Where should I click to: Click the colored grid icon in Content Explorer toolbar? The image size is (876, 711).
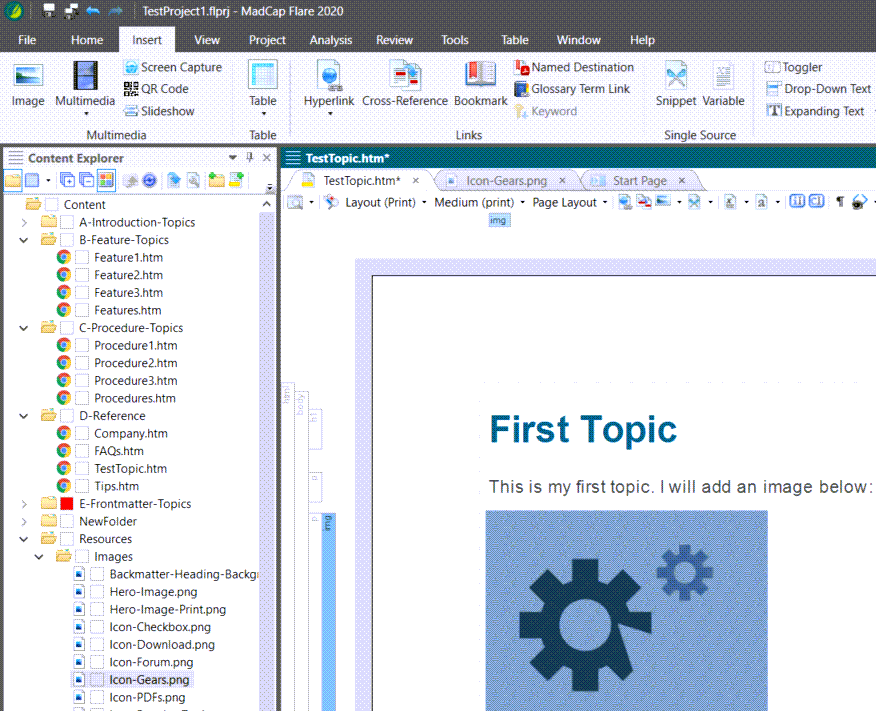[106, 180]
